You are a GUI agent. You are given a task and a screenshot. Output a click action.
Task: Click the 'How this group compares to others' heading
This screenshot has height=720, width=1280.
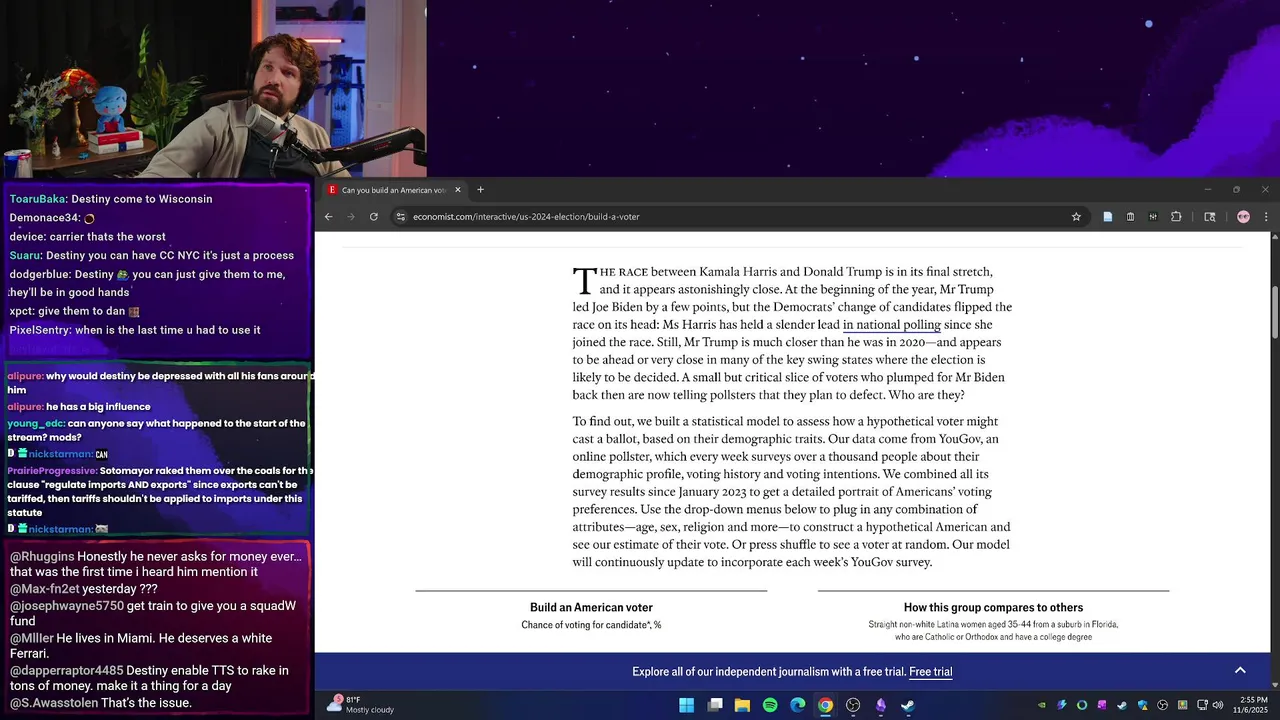993,608
